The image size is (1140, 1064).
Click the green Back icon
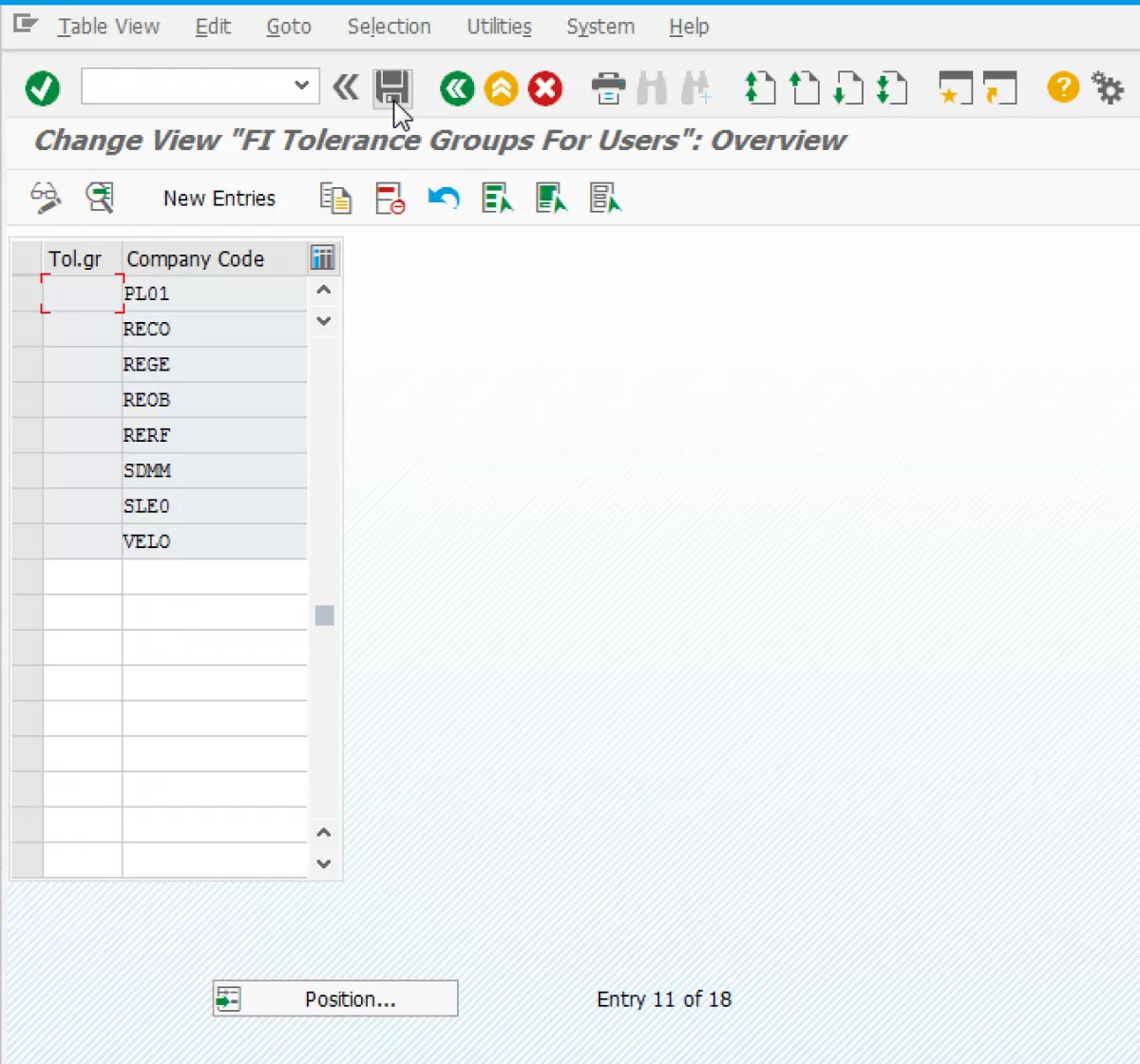(x=457, y=89)
